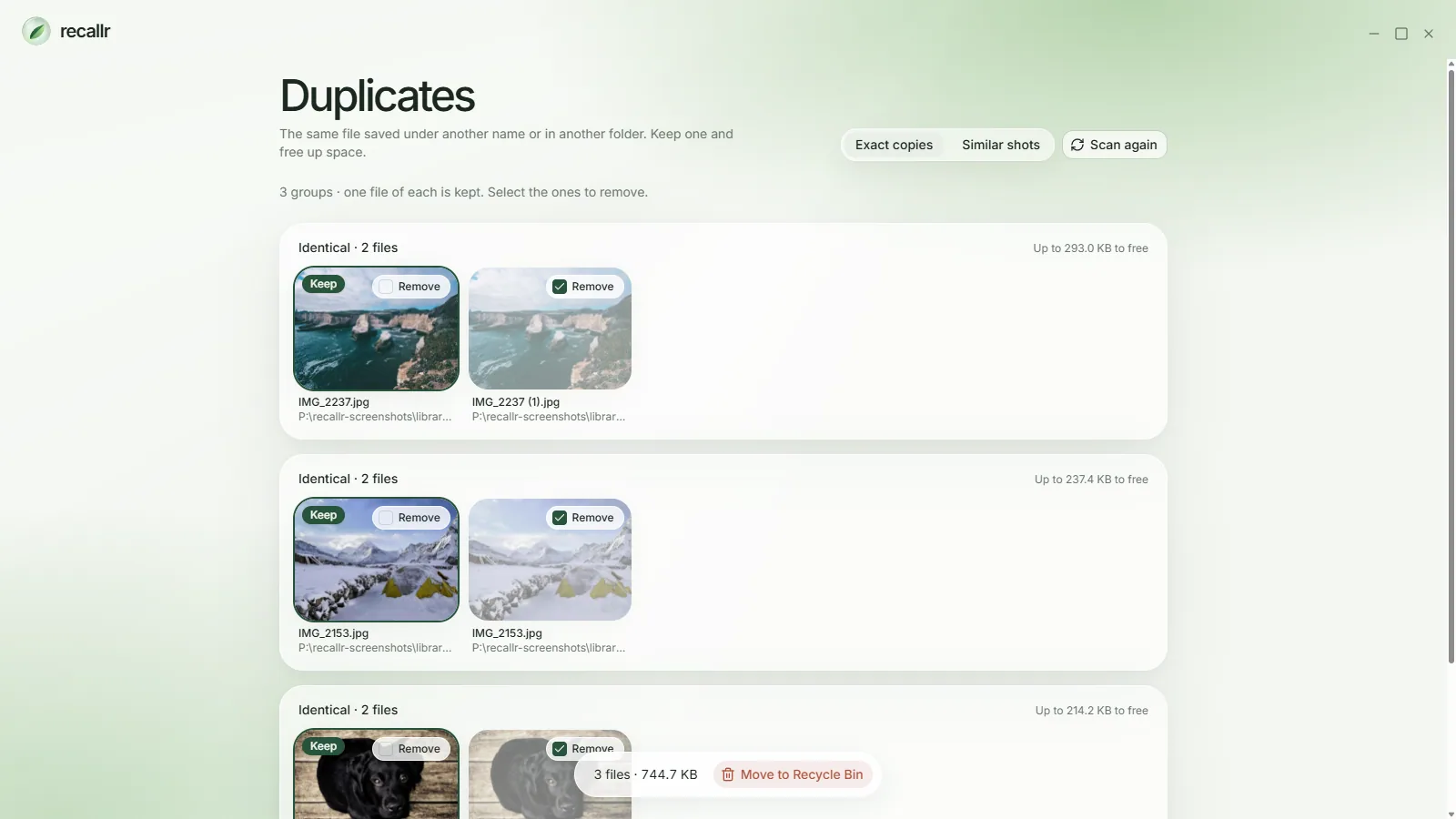Minimize the recallr window

pyautogui.click(x=1374, y=34)
